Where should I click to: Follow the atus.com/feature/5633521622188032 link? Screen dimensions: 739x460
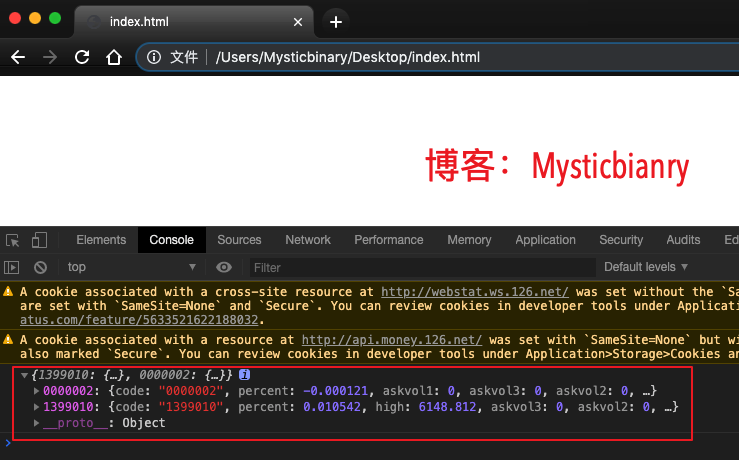(139, 320)
